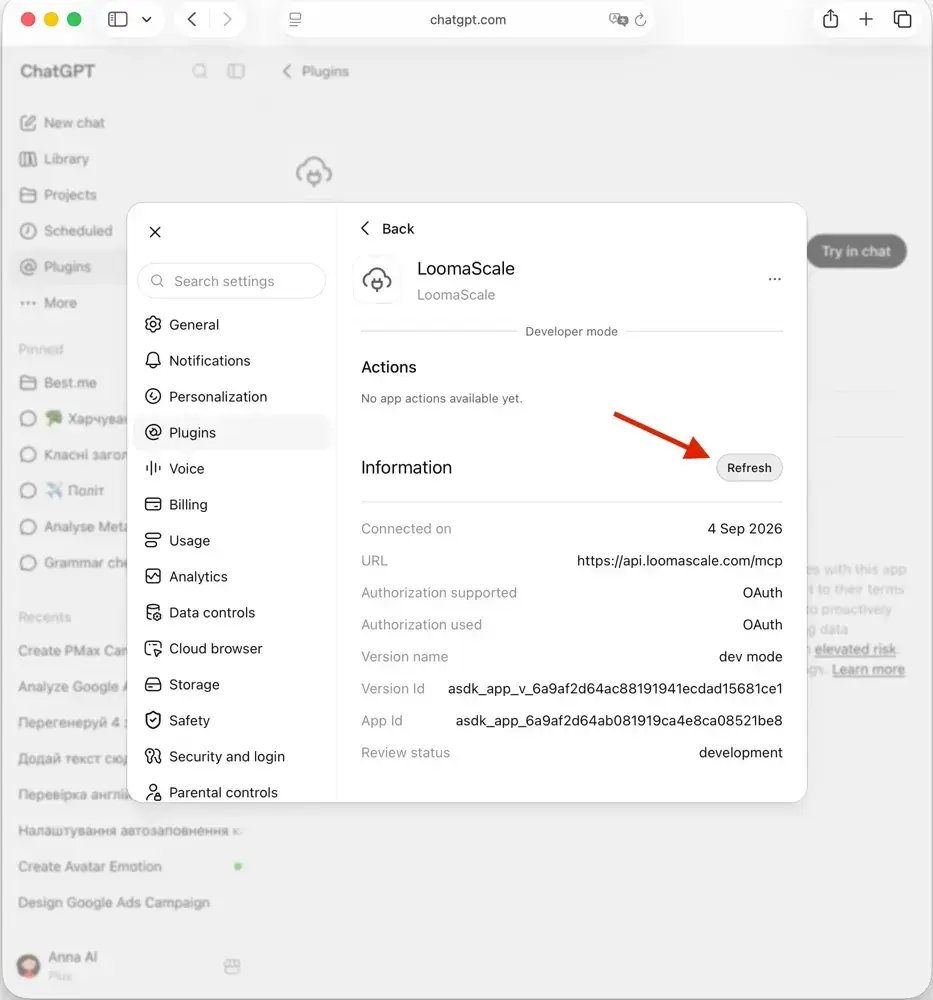Open Anna AI profile menu
Image resolution: width=933 pixels, height=1000 pixels.
click(x=59, y=965)
